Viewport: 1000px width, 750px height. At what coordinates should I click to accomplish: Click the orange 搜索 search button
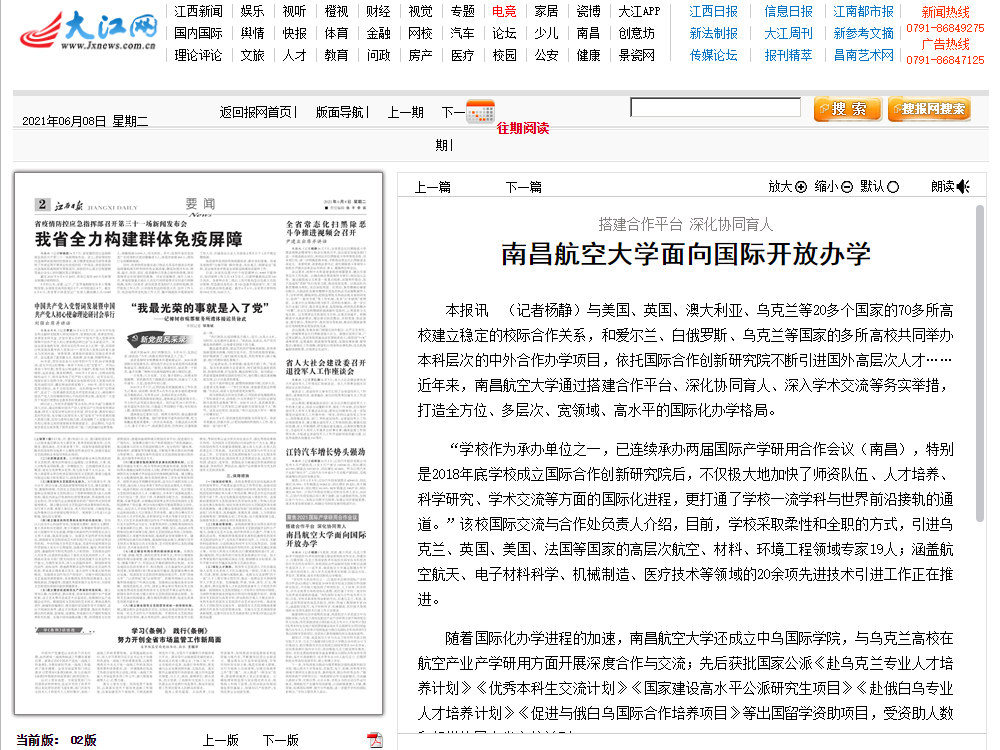coord(847,109)
